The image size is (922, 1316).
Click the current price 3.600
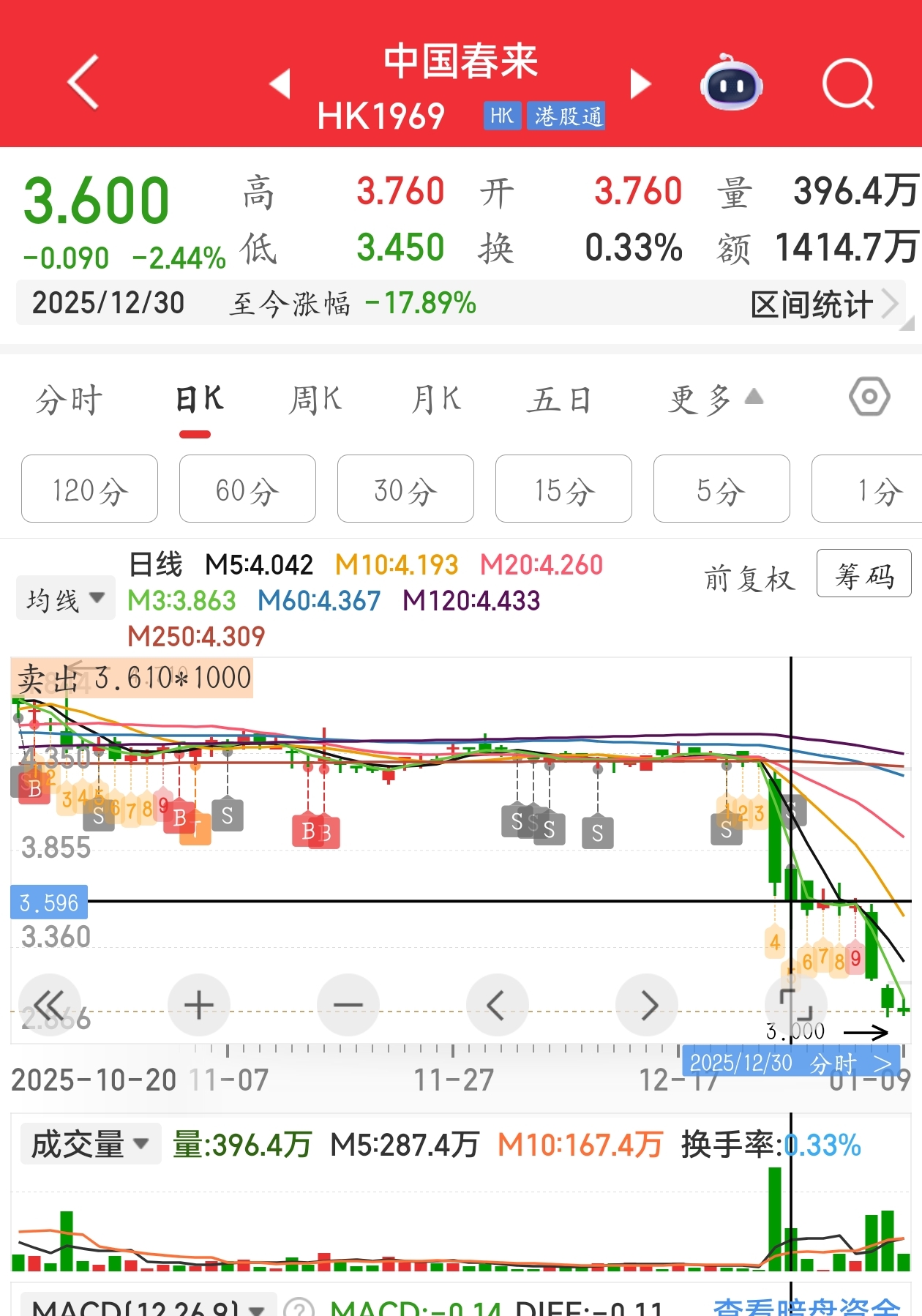(97, 201)
